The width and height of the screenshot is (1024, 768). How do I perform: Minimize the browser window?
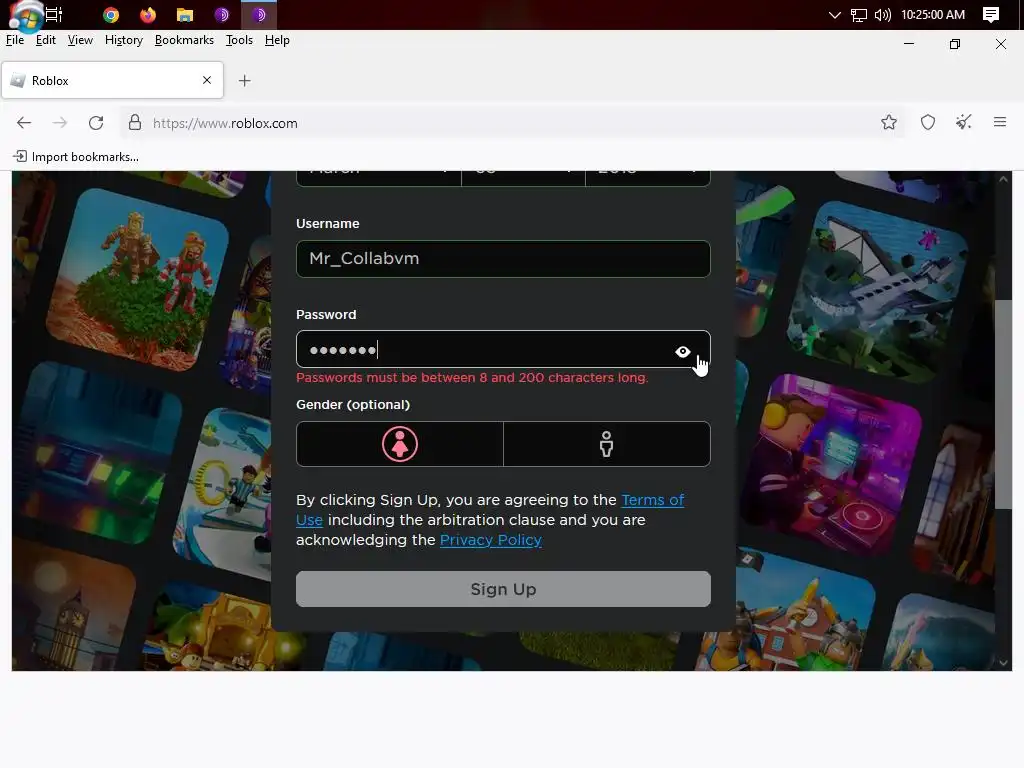point(908,44)
